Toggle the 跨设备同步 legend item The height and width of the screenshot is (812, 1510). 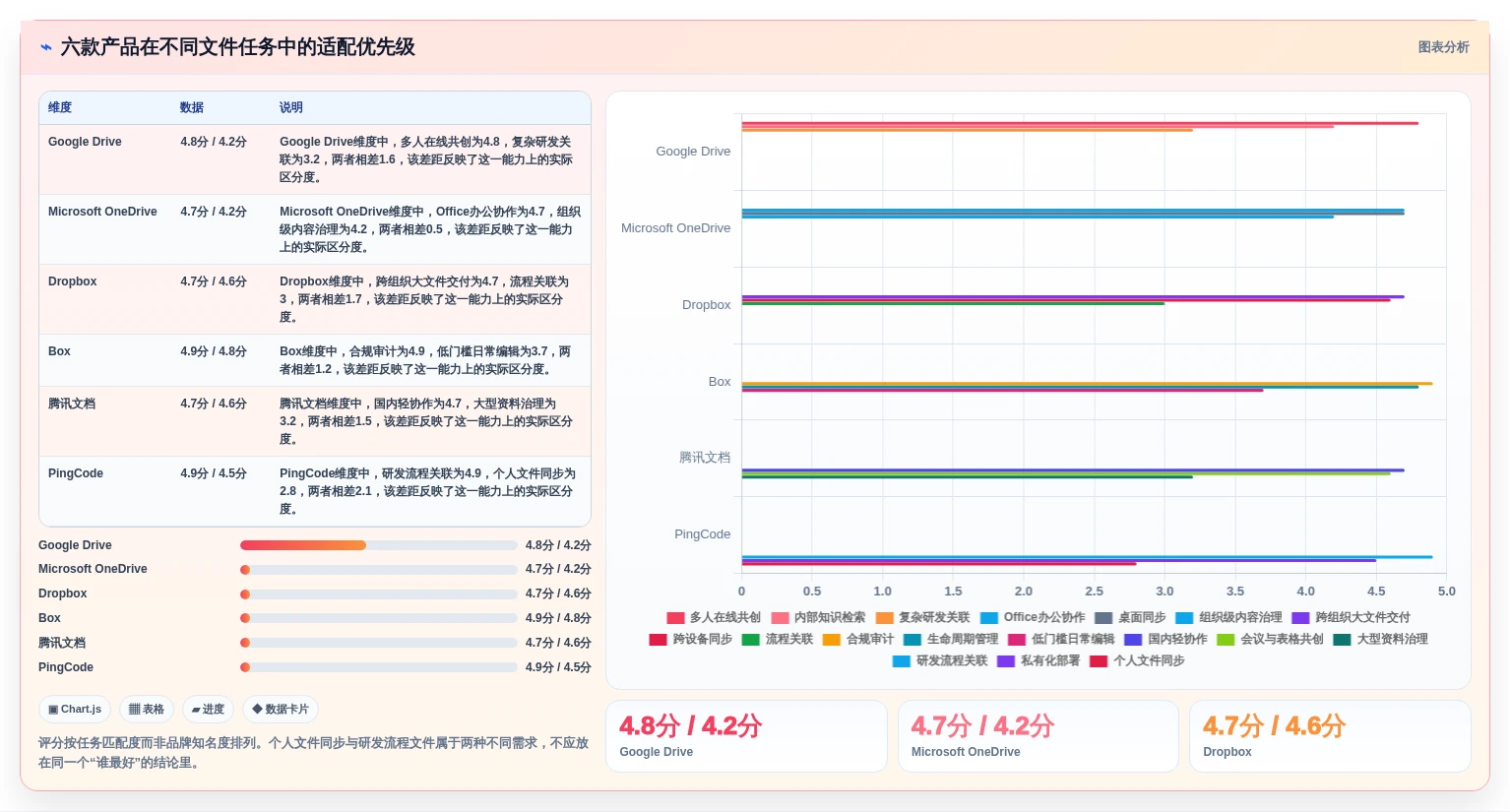pyautogui.click(x=691, y=639)
